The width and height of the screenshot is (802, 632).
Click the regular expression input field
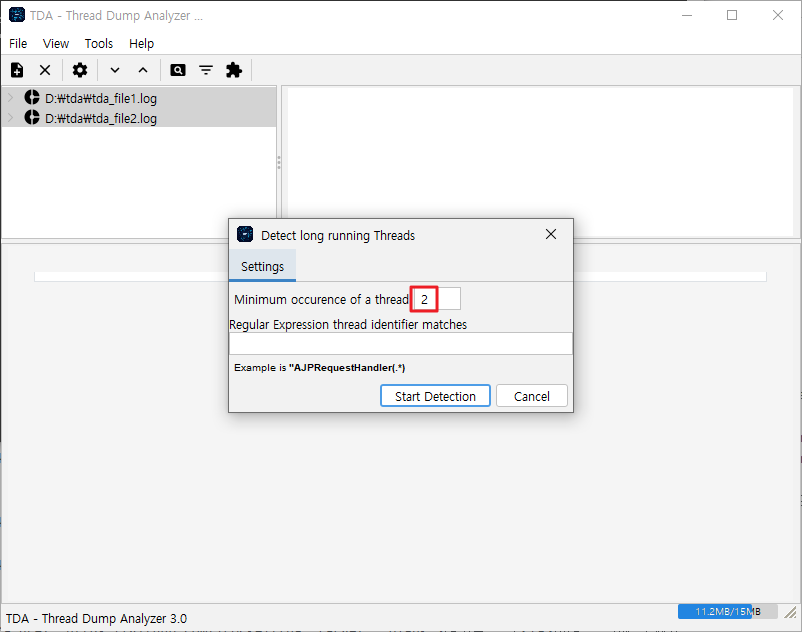coord(400,343)
